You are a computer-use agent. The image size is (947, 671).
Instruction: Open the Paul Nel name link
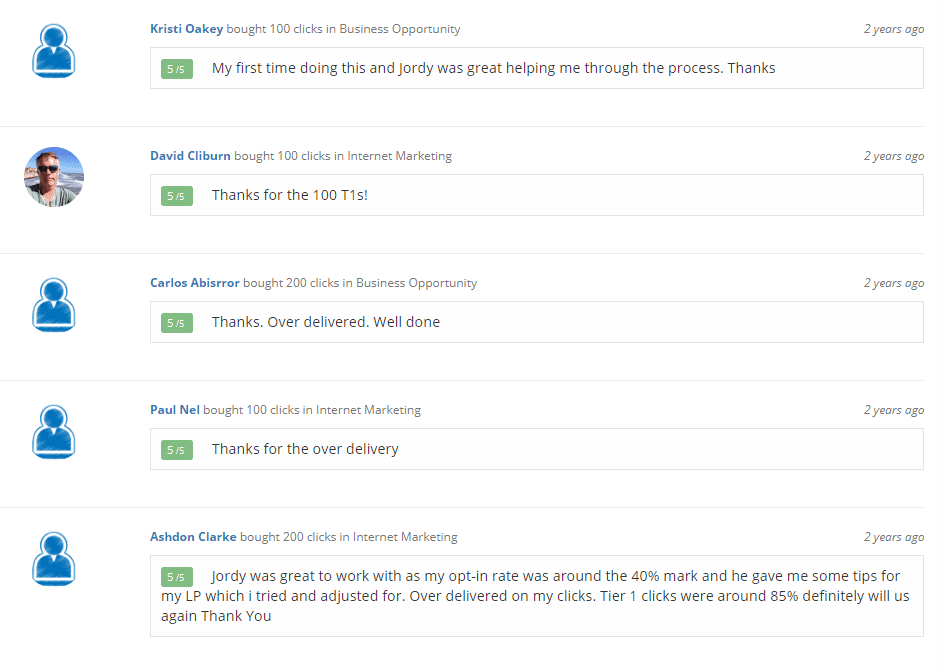[175, 409]
